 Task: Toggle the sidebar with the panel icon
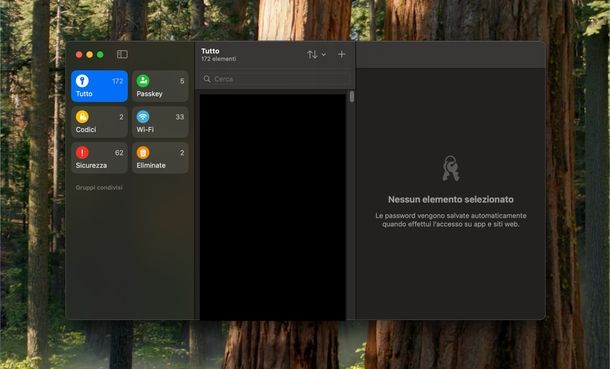click(x=122, y=54)
